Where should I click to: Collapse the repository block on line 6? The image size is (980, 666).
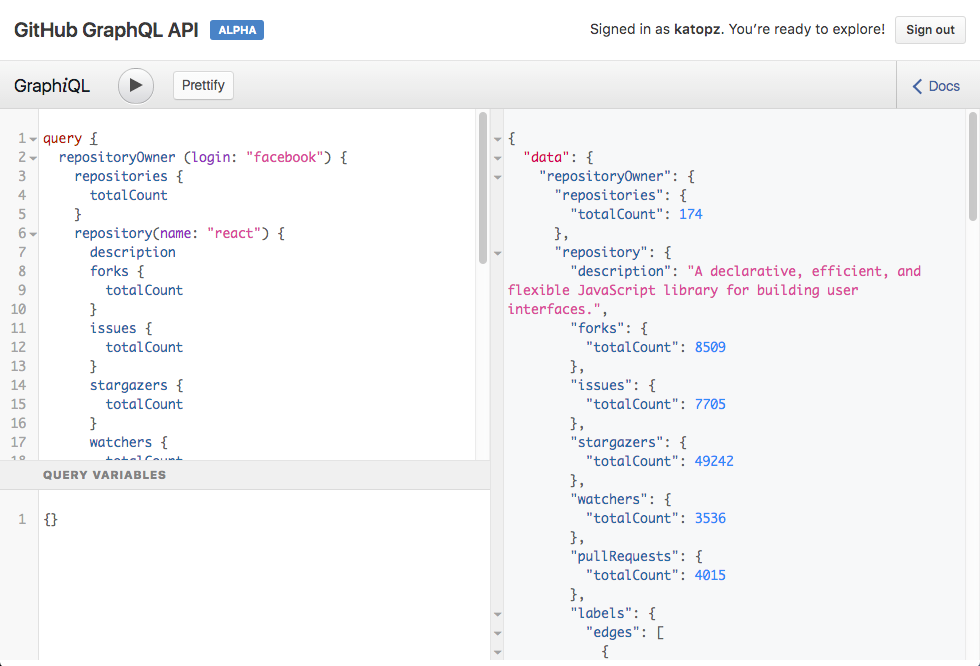33,234
